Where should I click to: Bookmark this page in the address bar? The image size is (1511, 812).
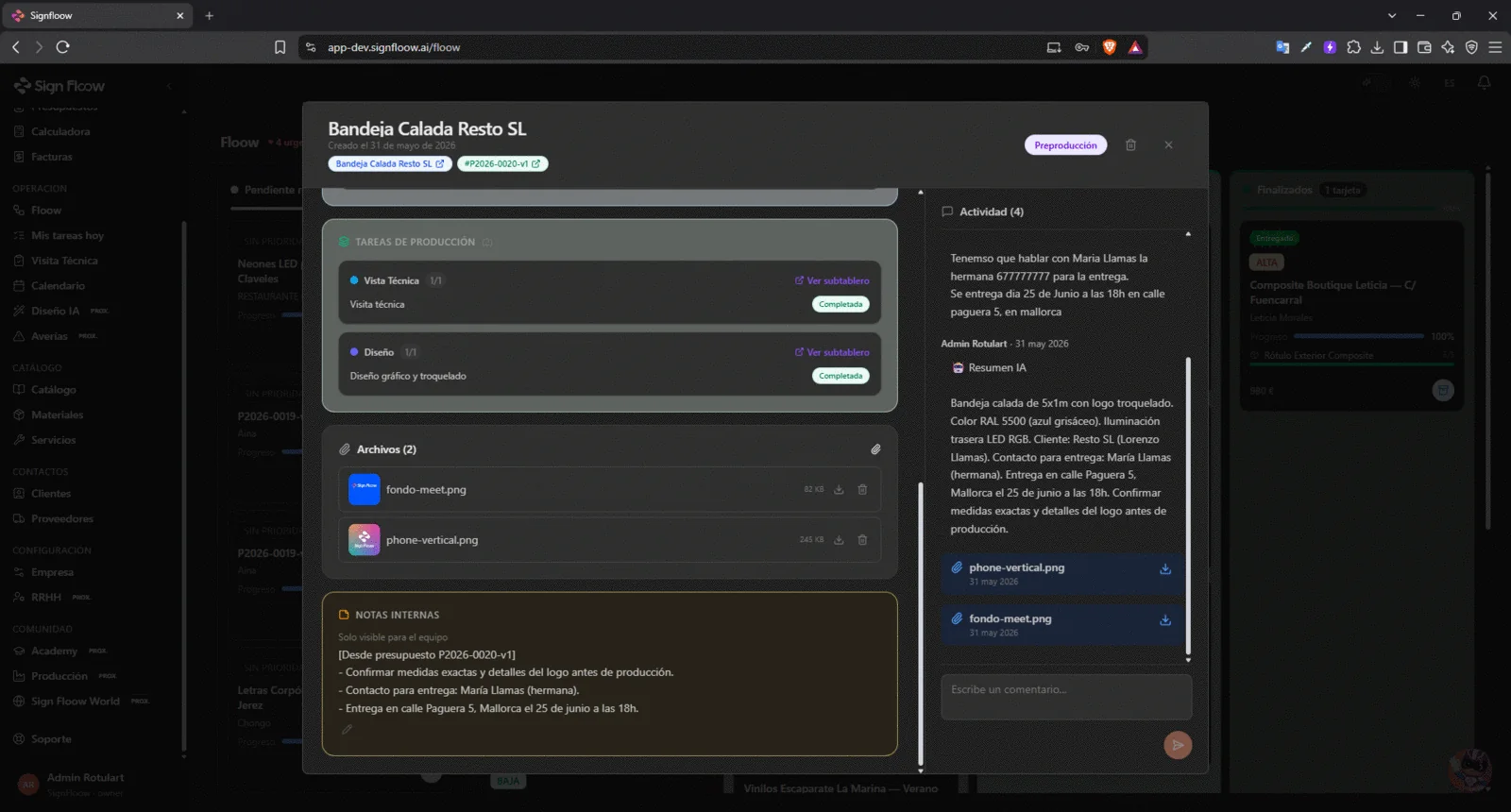[280, 47]
